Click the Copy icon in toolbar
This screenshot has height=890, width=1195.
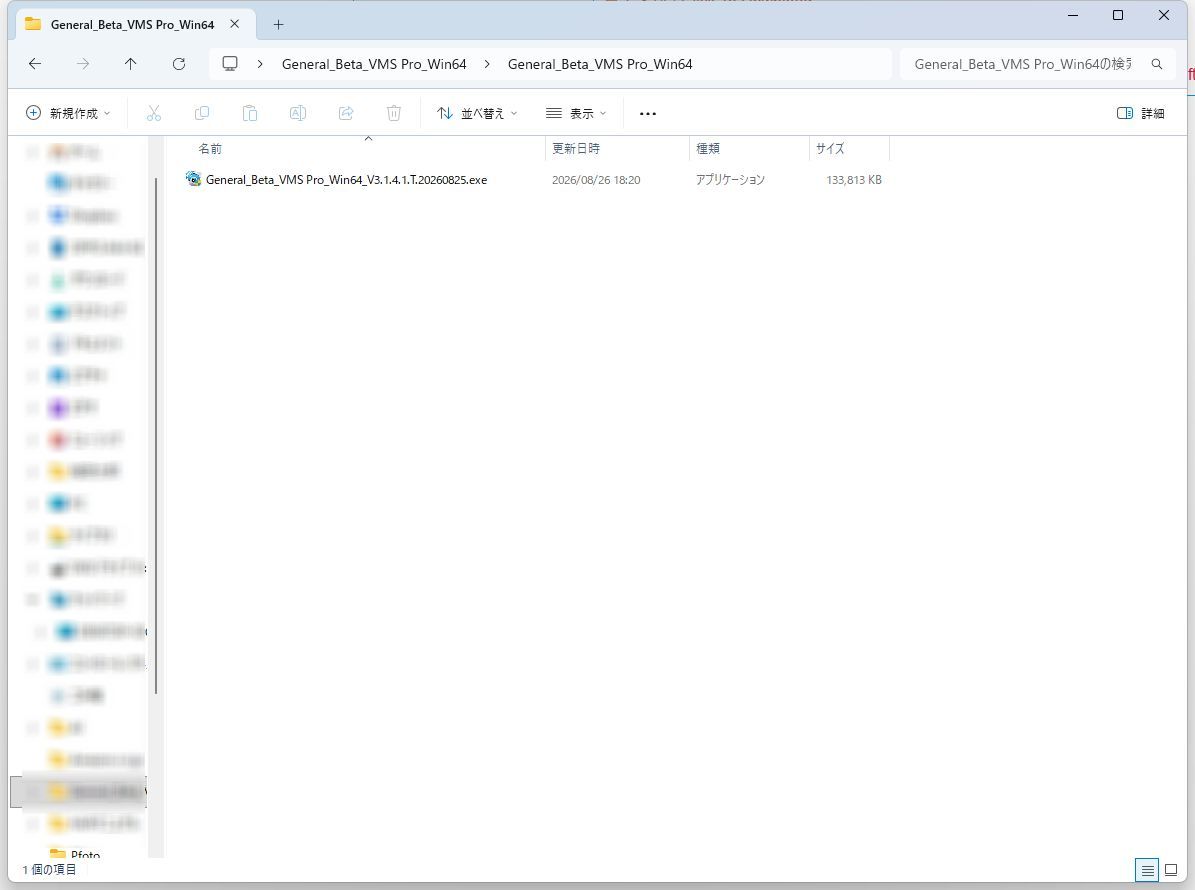pyautogui.click(x=202, y=113)
